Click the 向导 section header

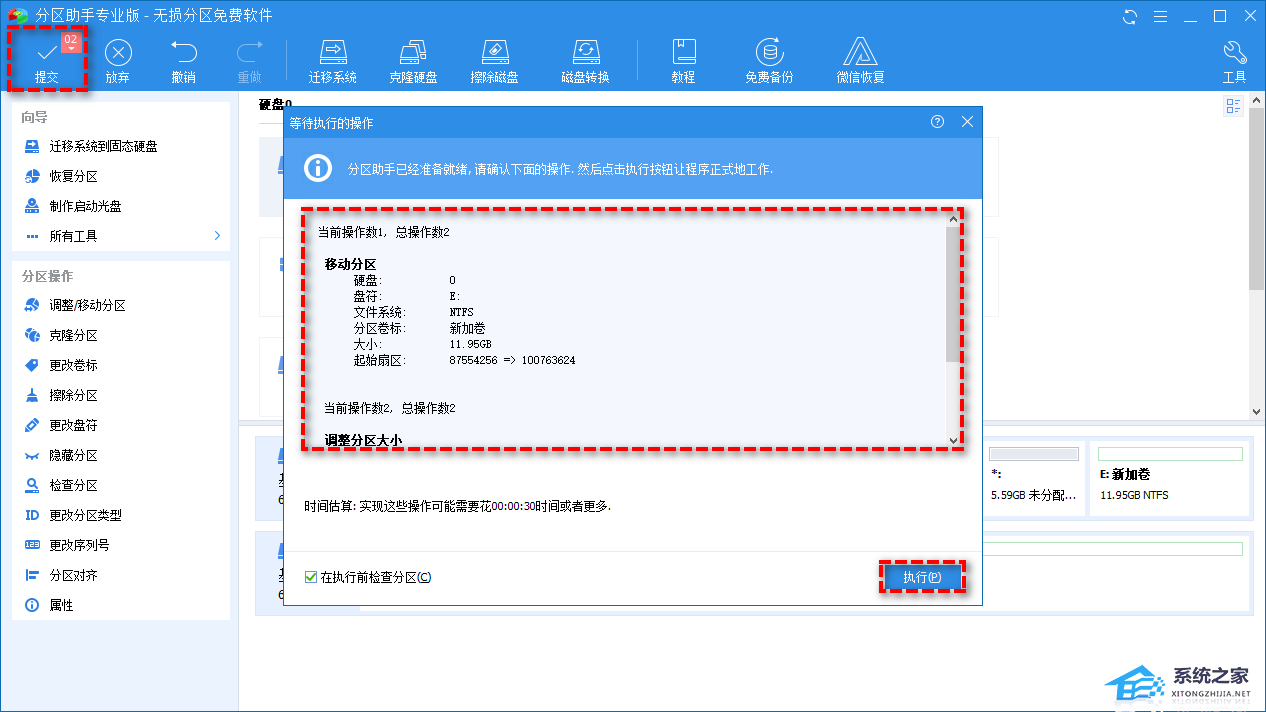[34, 117]
